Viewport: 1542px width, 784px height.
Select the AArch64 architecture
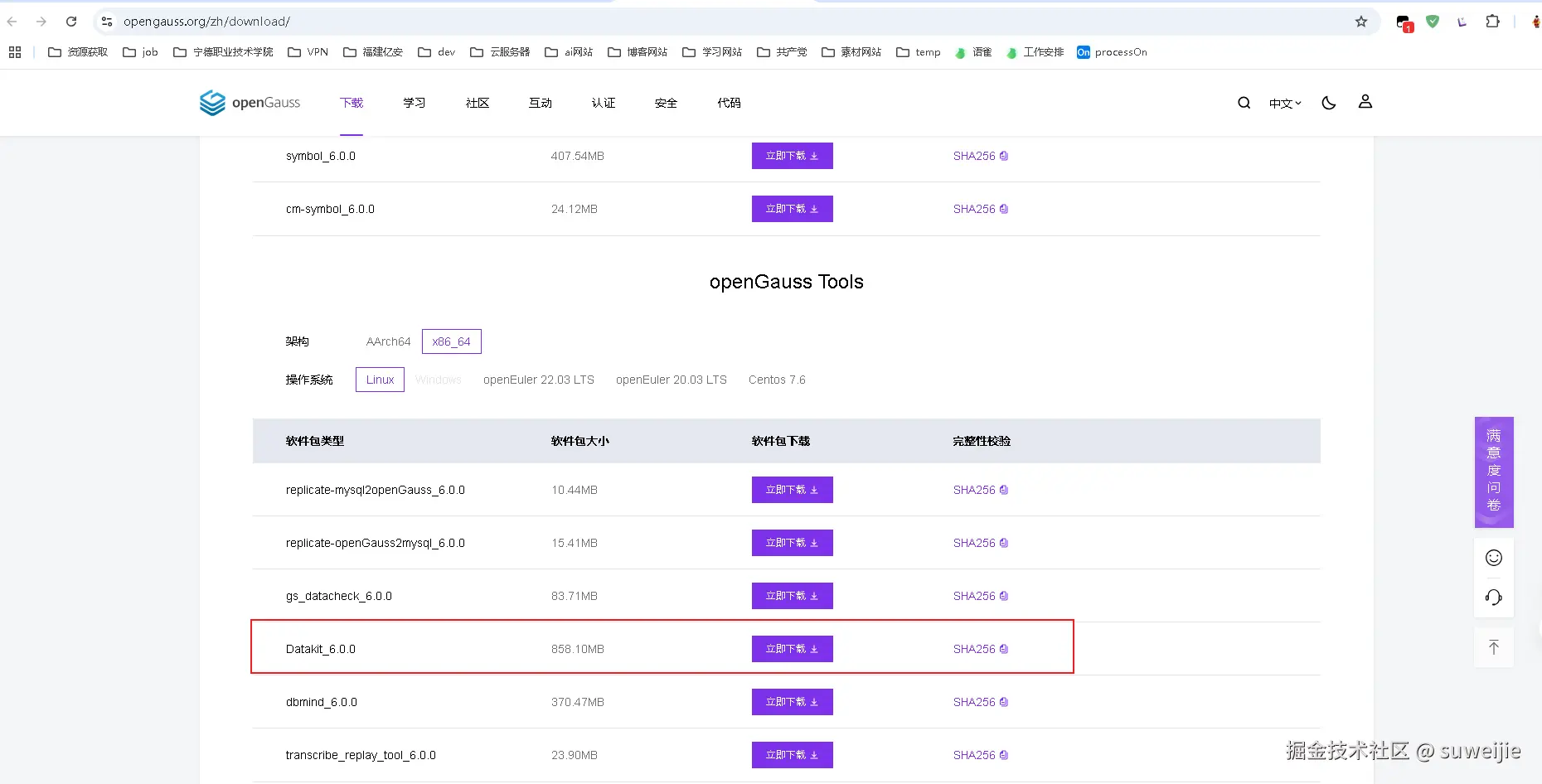388,341
